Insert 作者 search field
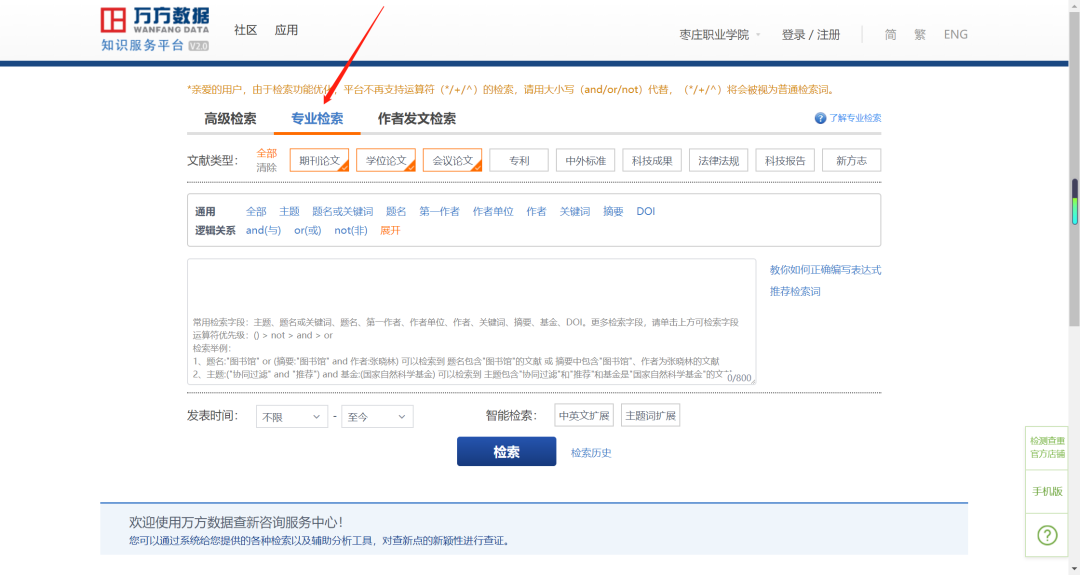The width and height of the screenshot is (1080, 575). [537, 211]
